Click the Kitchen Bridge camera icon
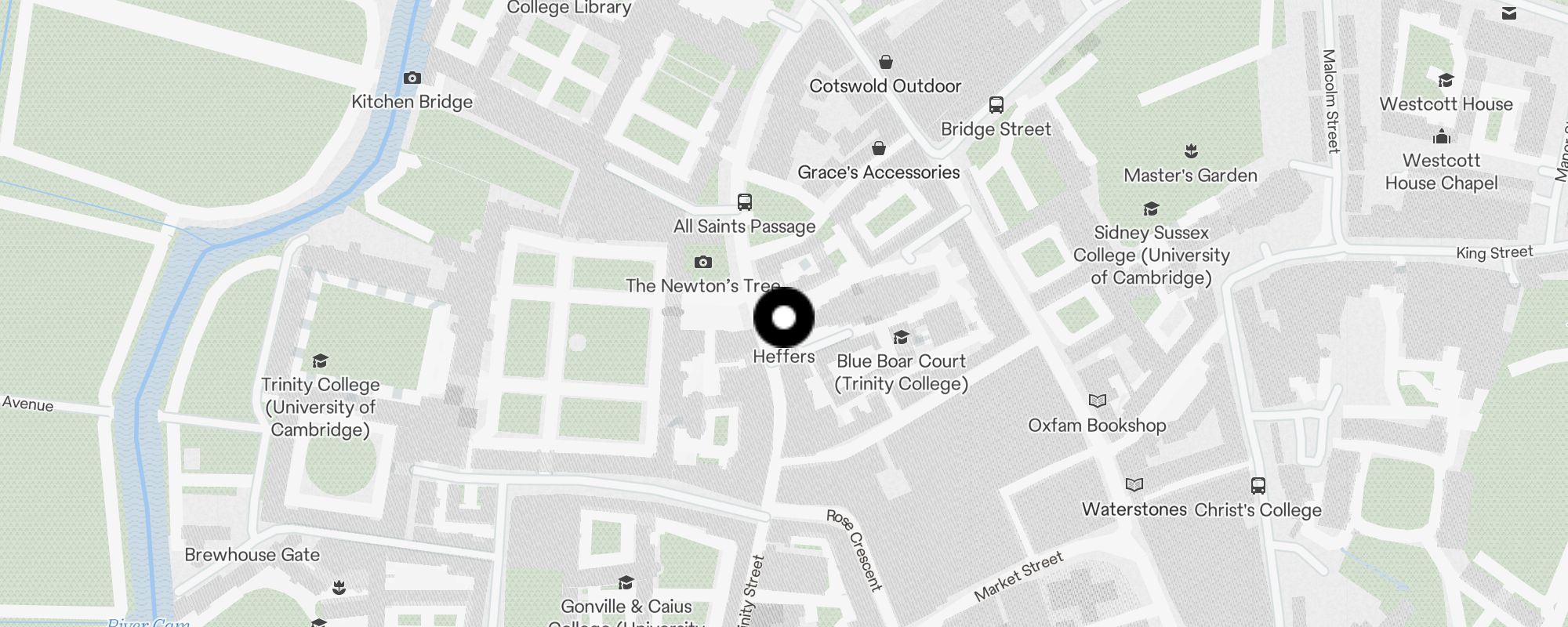The image size is (1568, 627). click(x=412, y=78)
